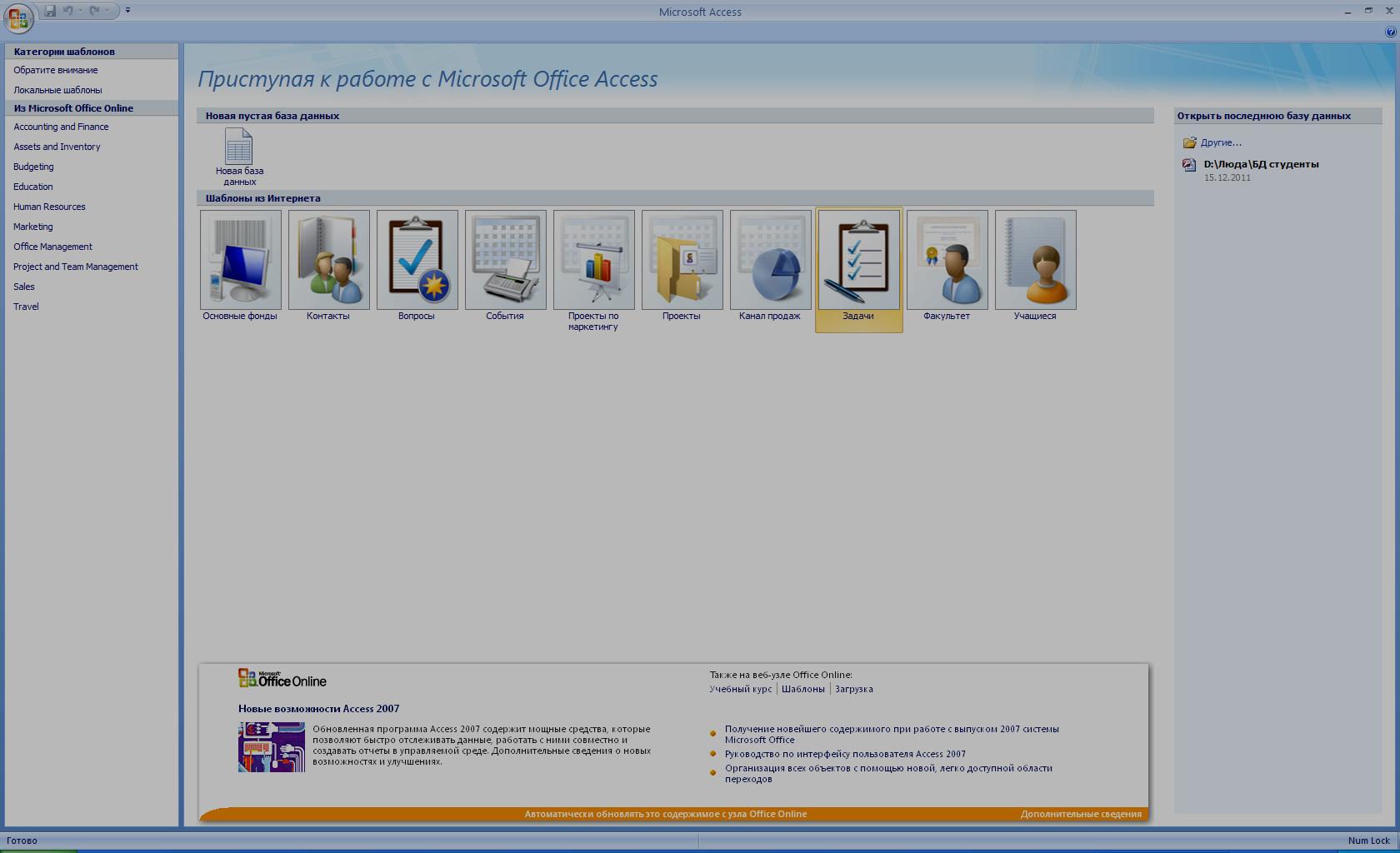Screen dimensions: 1400x853
Task: Click the database file icon for БД студенты
Action: 1189,165
